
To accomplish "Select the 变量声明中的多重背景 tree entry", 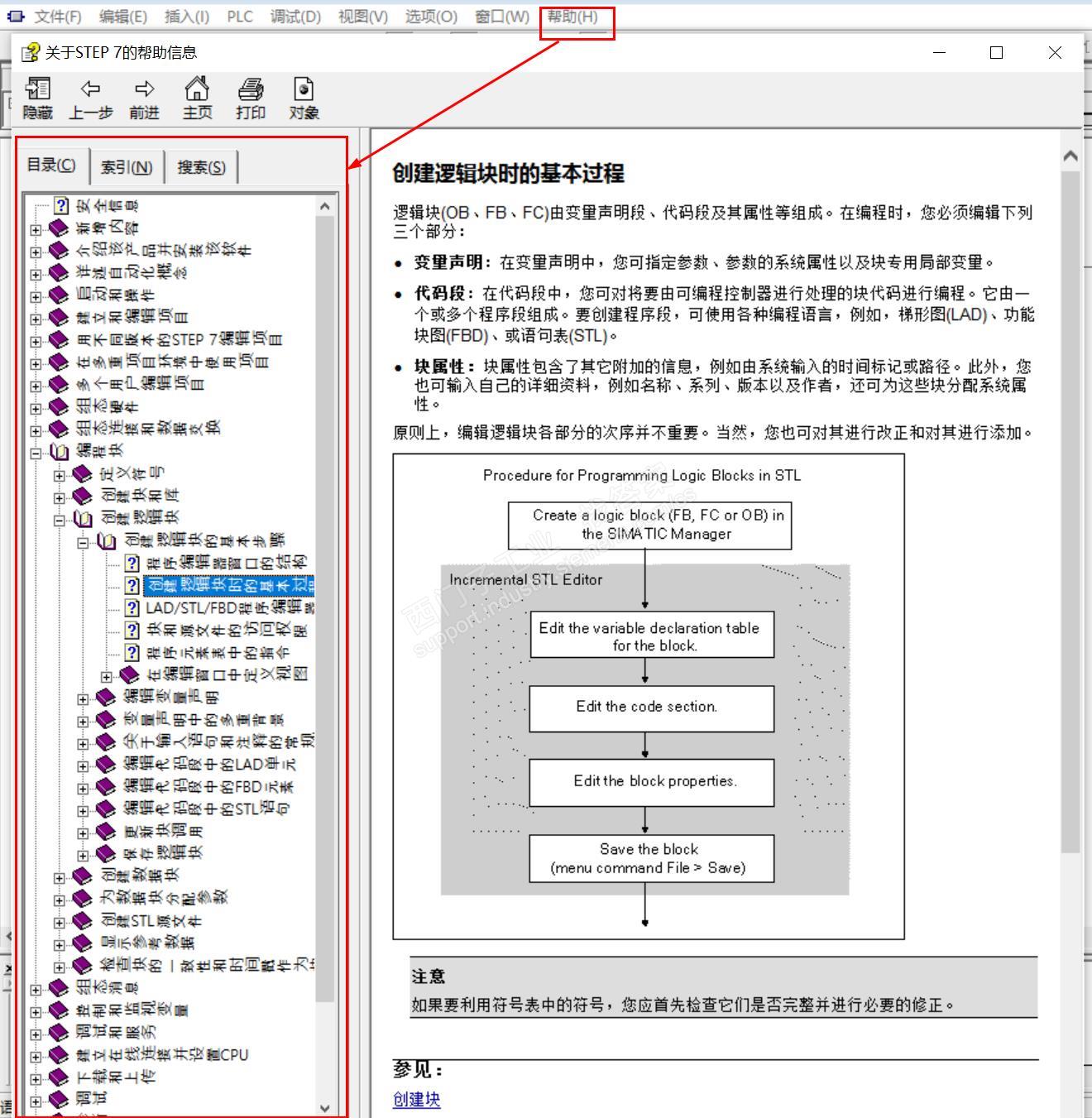I will [204, 719].
